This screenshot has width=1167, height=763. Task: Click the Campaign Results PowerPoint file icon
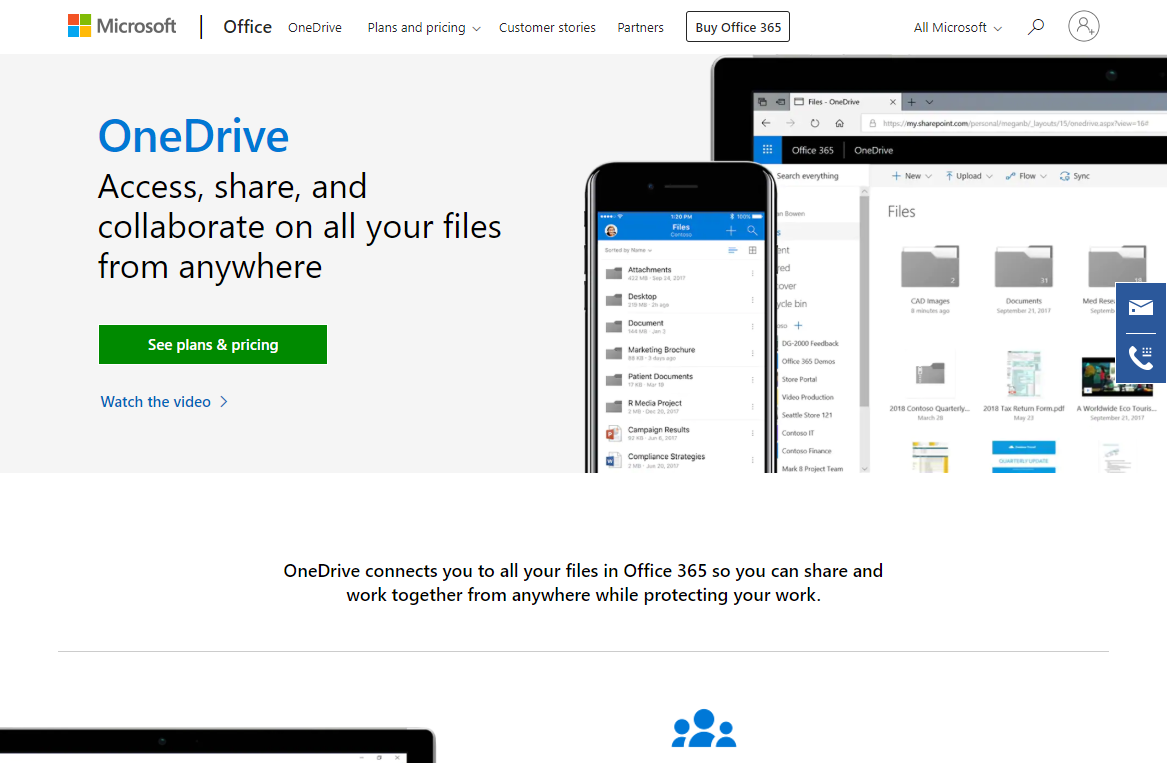(x=613, y=434)
